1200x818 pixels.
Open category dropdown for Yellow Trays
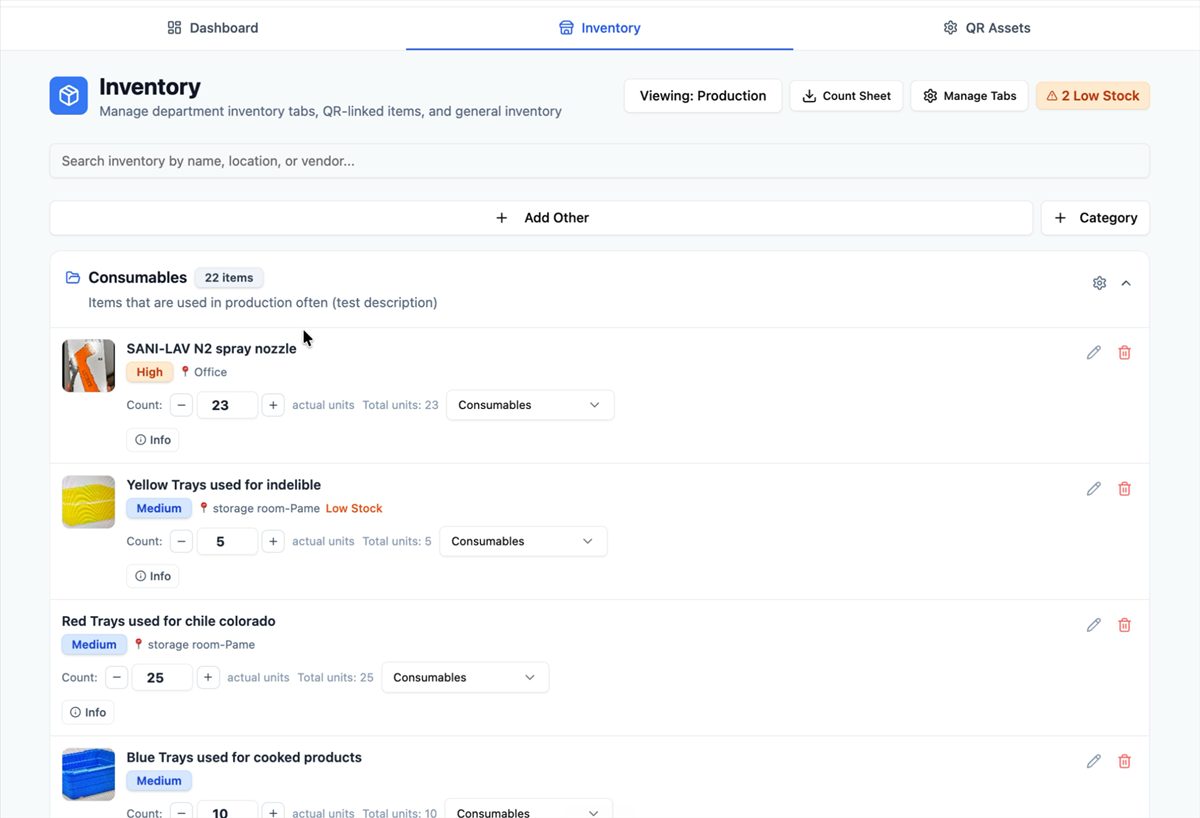point(523,541)
